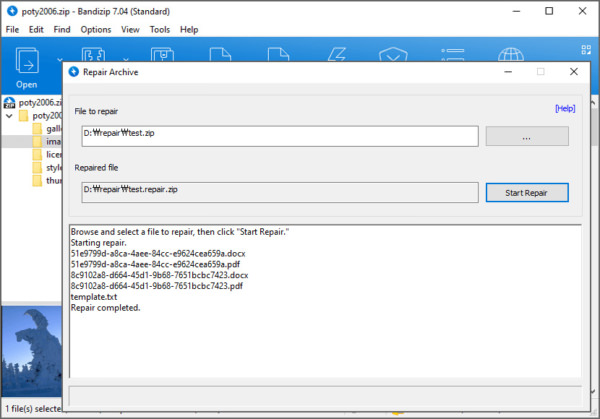
Task: Select the poty2006.zip archive root in tree
Action: click(30, 102)
